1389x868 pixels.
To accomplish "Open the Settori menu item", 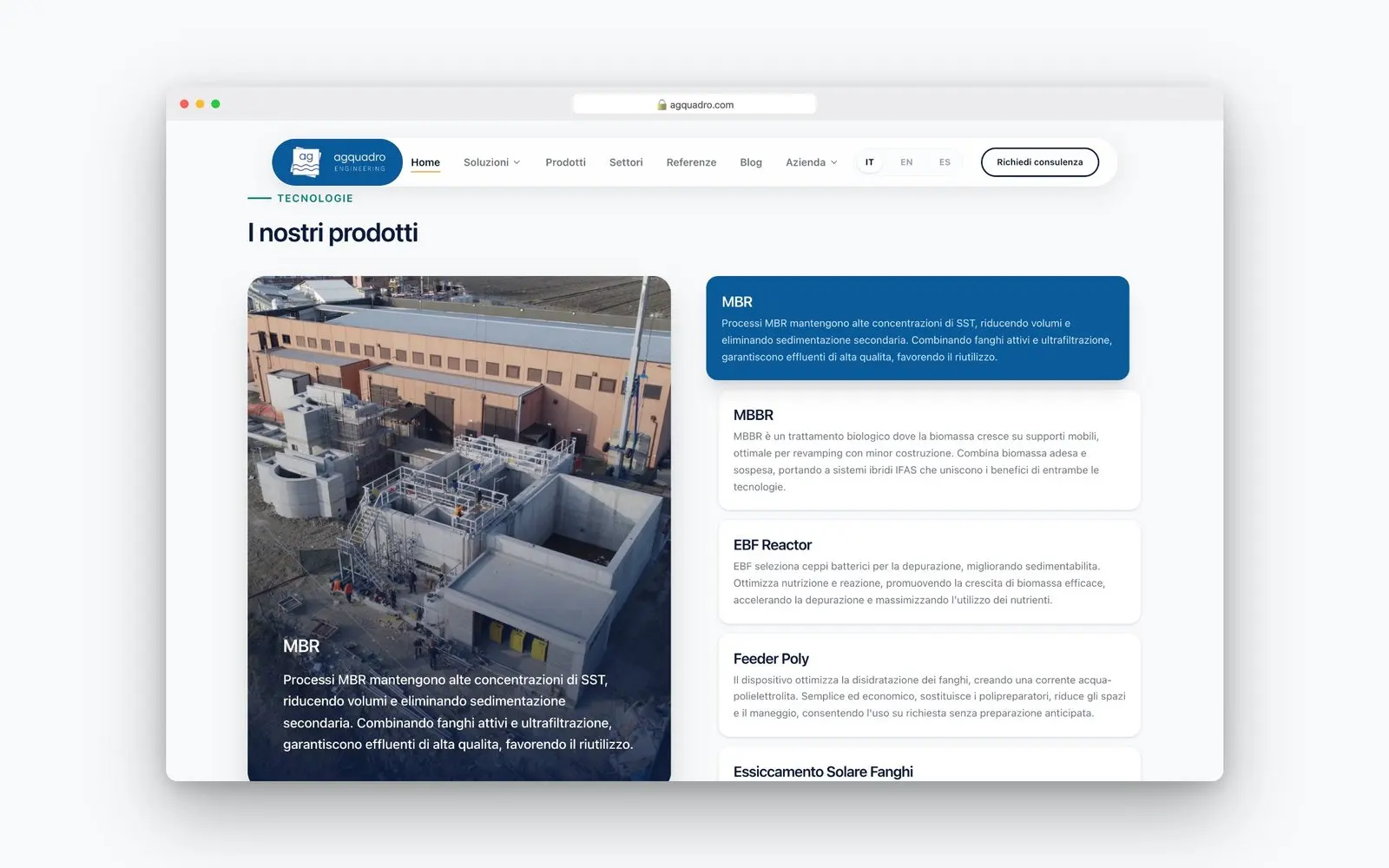I will coord(626,162).
